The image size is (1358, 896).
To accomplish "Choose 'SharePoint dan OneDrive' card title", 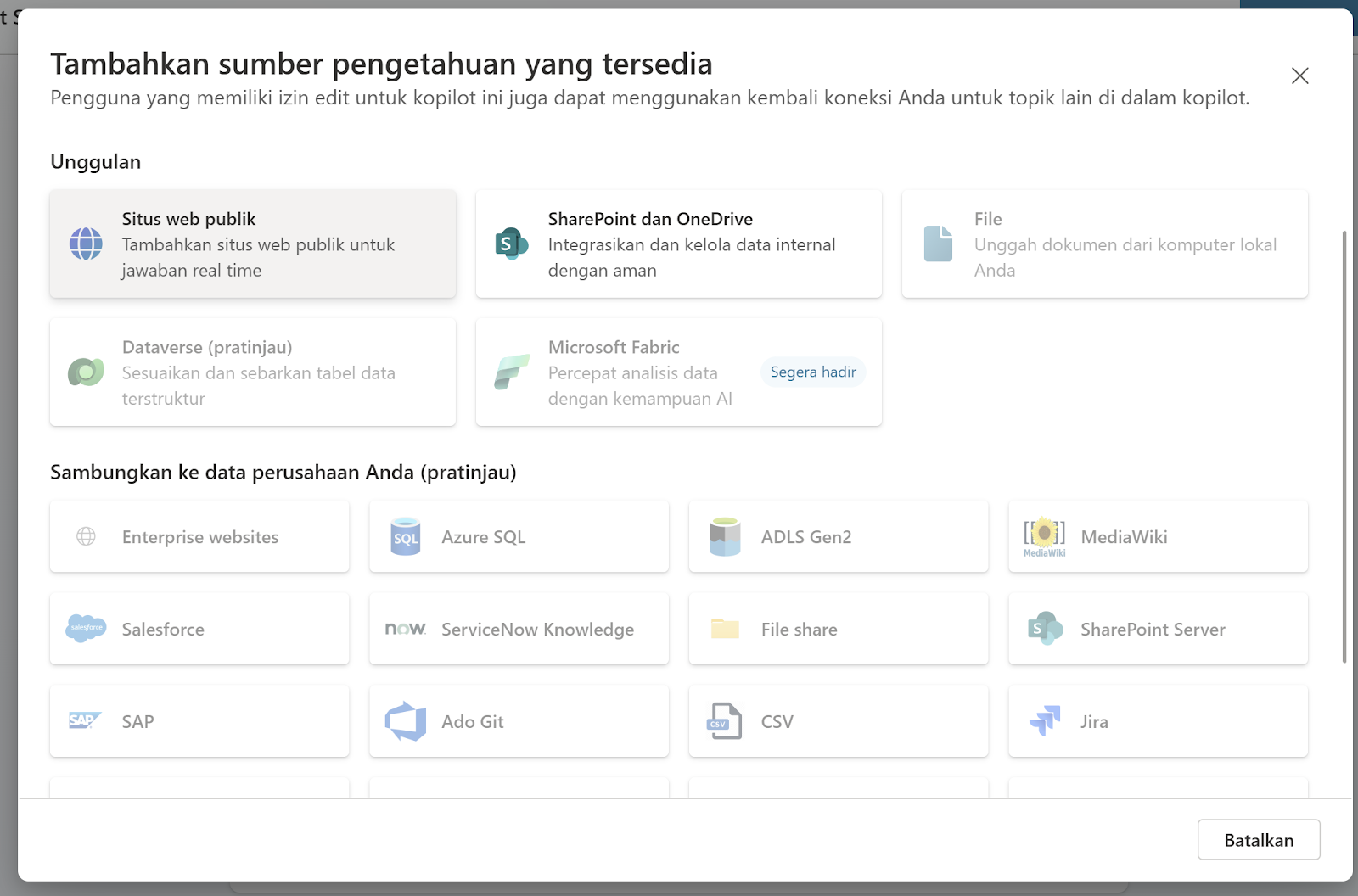I will click(650, 219).
